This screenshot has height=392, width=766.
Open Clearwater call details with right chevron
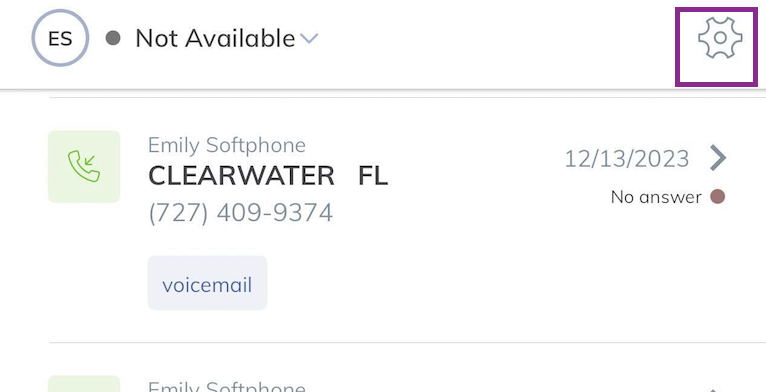pos(718,158)
